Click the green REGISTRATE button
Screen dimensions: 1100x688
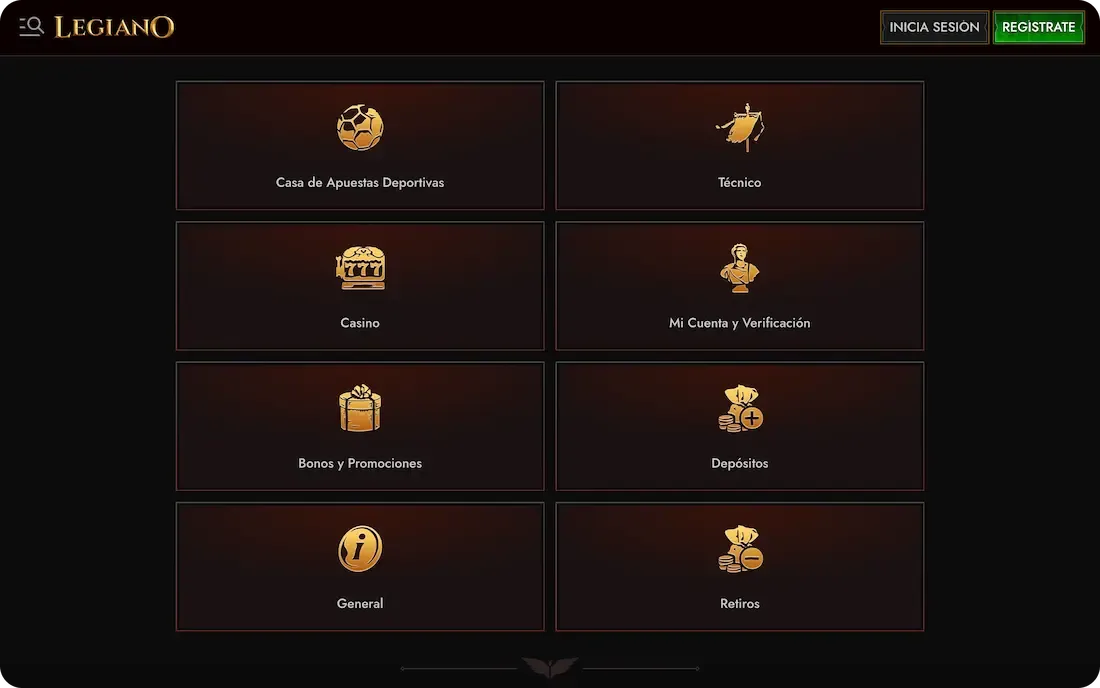1038,27
